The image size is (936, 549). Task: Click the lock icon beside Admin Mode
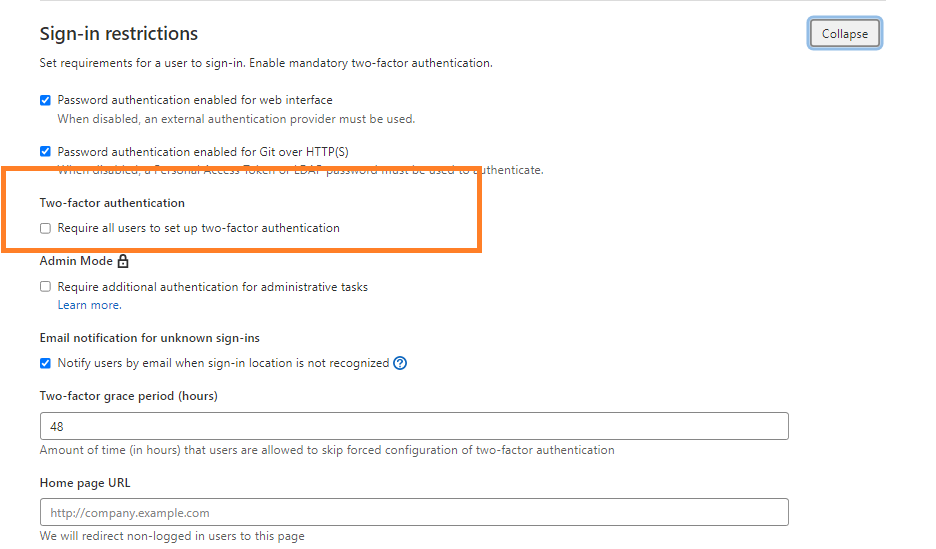(123, 261)
